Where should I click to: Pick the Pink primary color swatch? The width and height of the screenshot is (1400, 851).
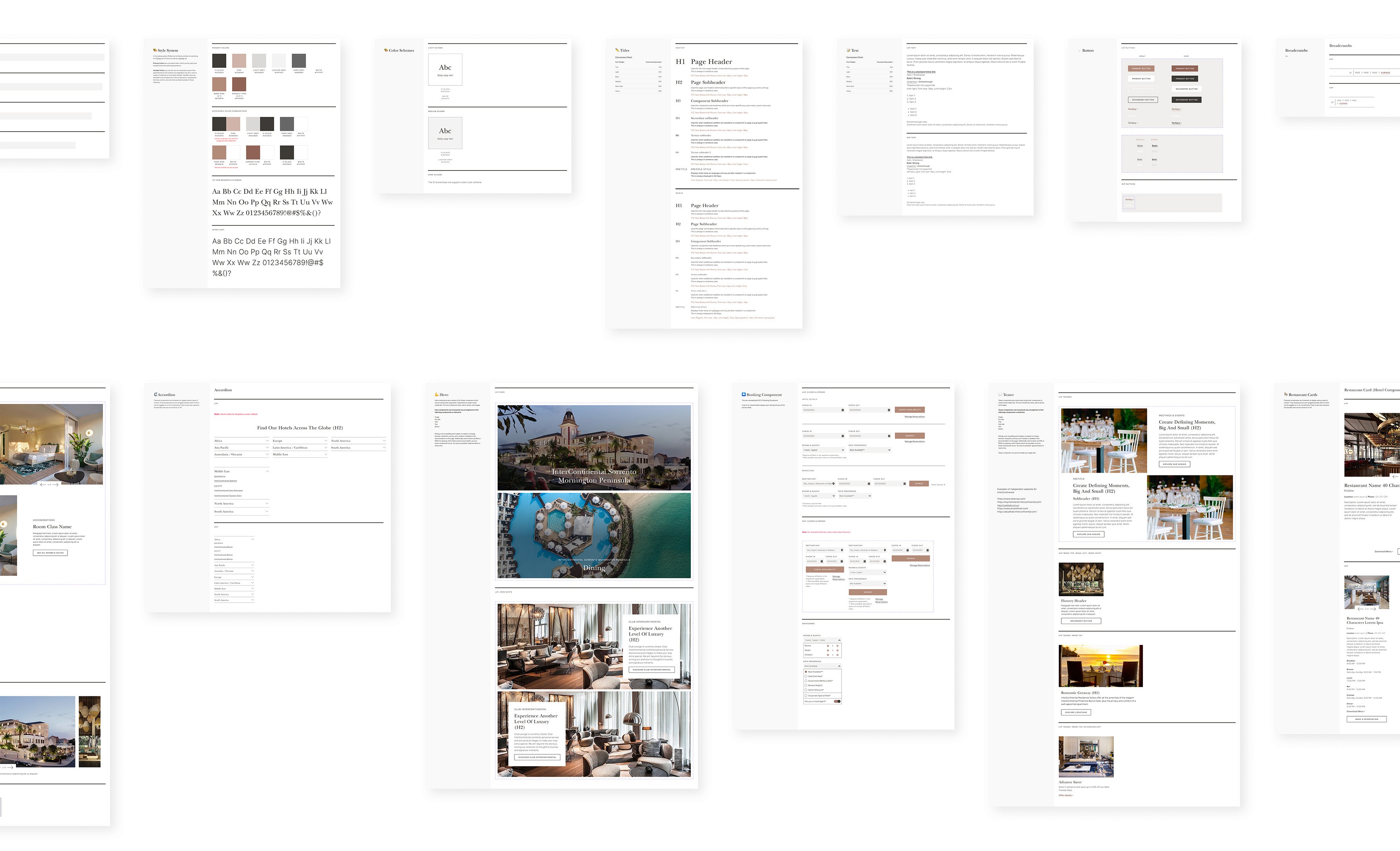239,61
